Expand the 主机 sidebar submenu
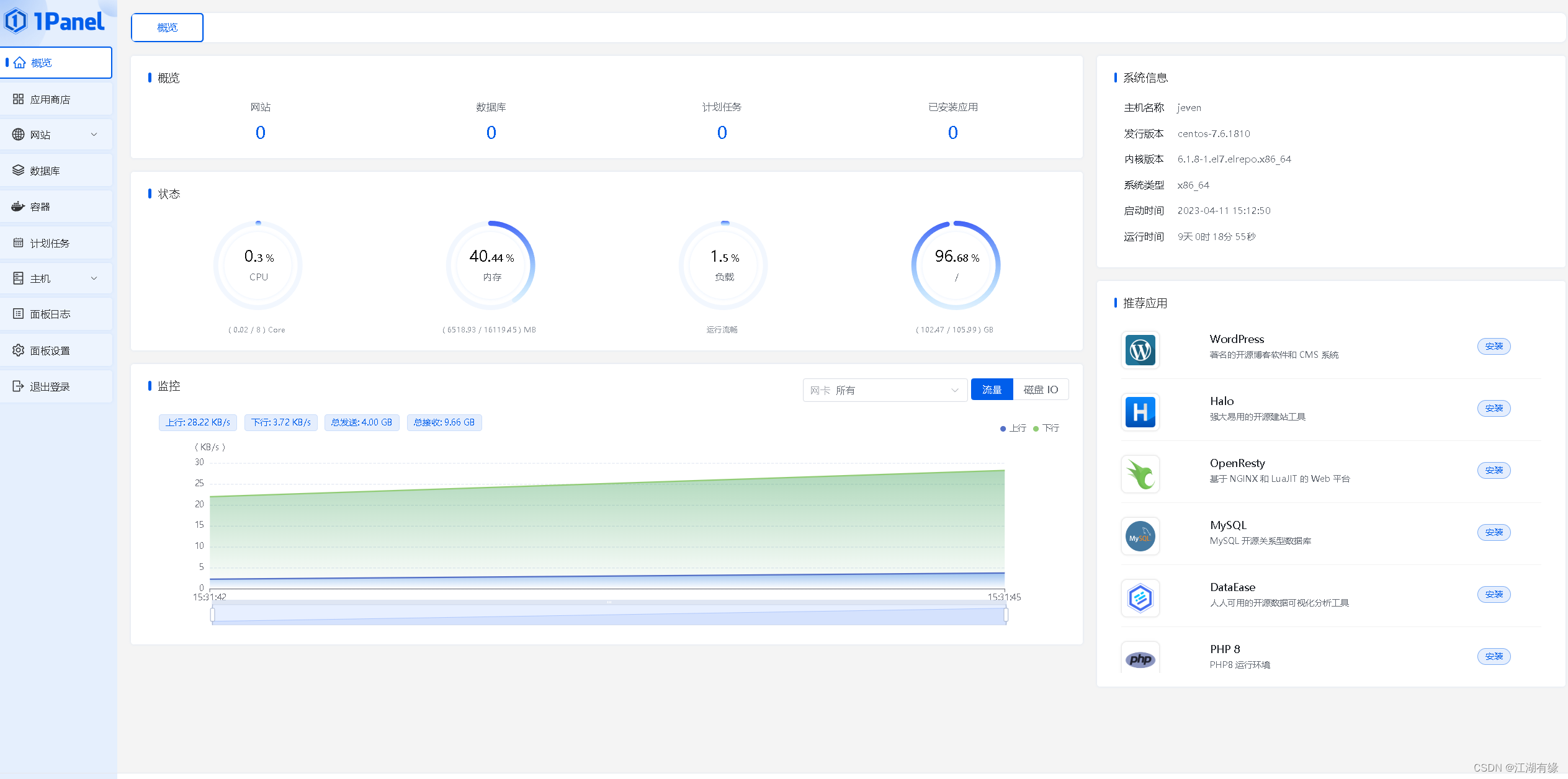This screenshot has width=1568, height=779. click(94, 278)
